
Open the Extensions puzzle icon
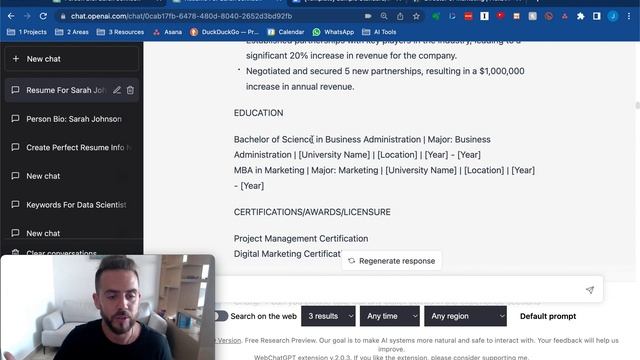(580, 16)
